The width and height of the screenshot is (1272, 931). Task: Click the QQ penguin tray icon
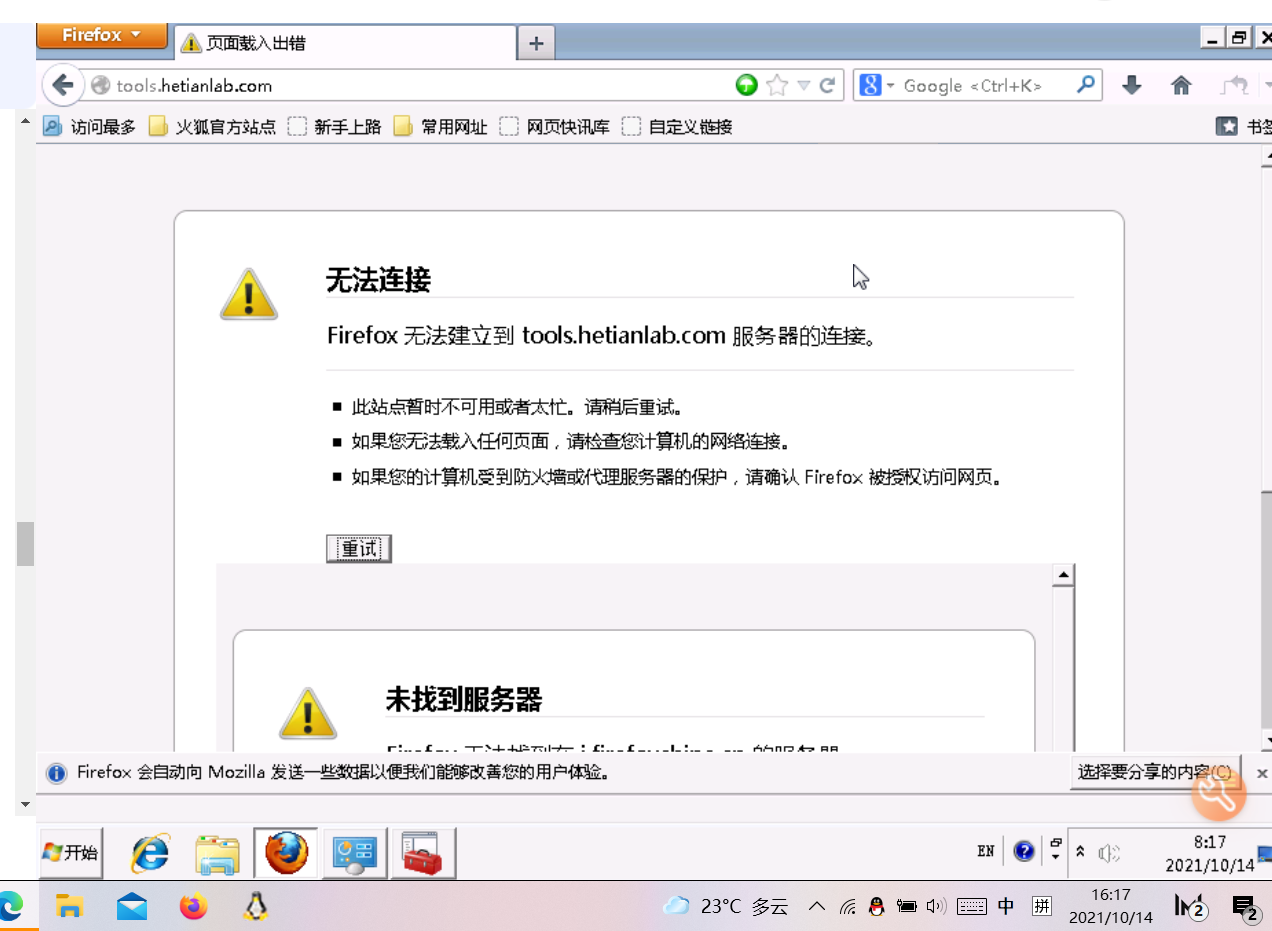(877, 906)
